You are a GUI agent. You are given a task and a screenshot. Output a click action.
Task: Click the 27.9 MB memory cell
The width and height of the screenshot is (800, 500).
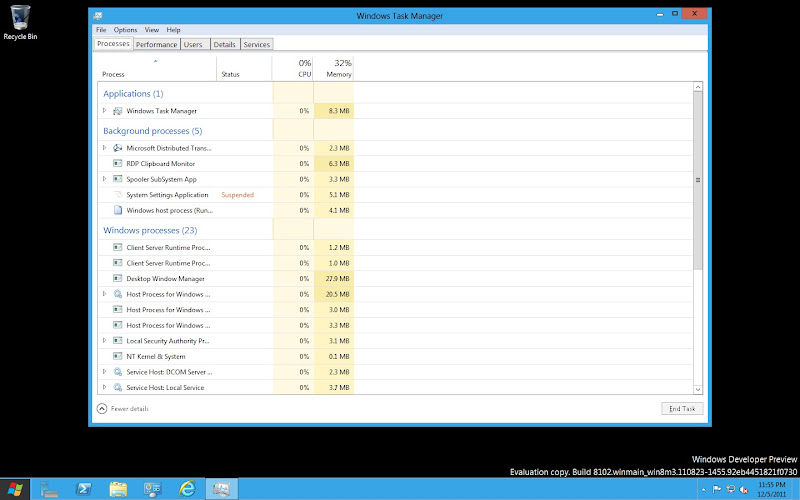(334, 279)
